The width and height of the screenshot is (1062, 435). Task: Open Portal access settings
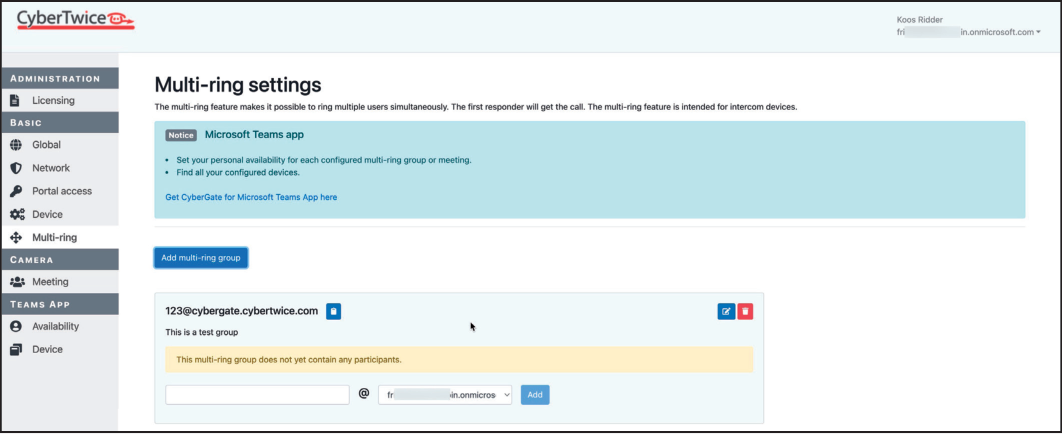click(60, 191)
